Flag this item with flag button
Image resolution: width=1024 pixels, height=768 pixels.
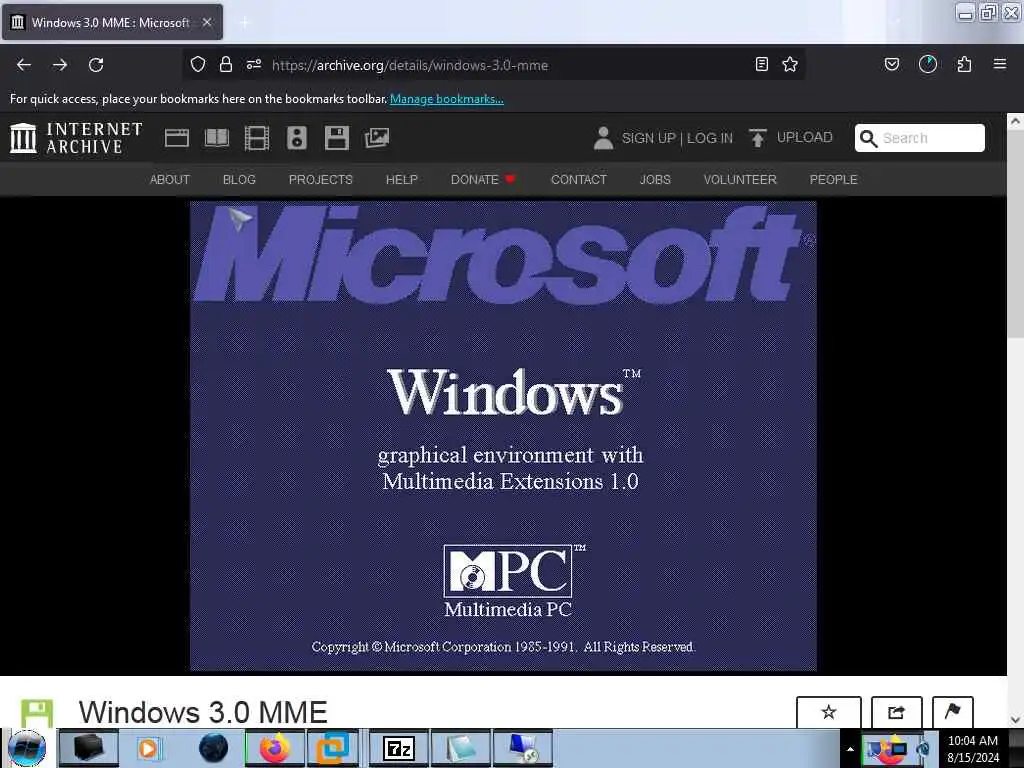pyautogui.click(x=953, y=712)
